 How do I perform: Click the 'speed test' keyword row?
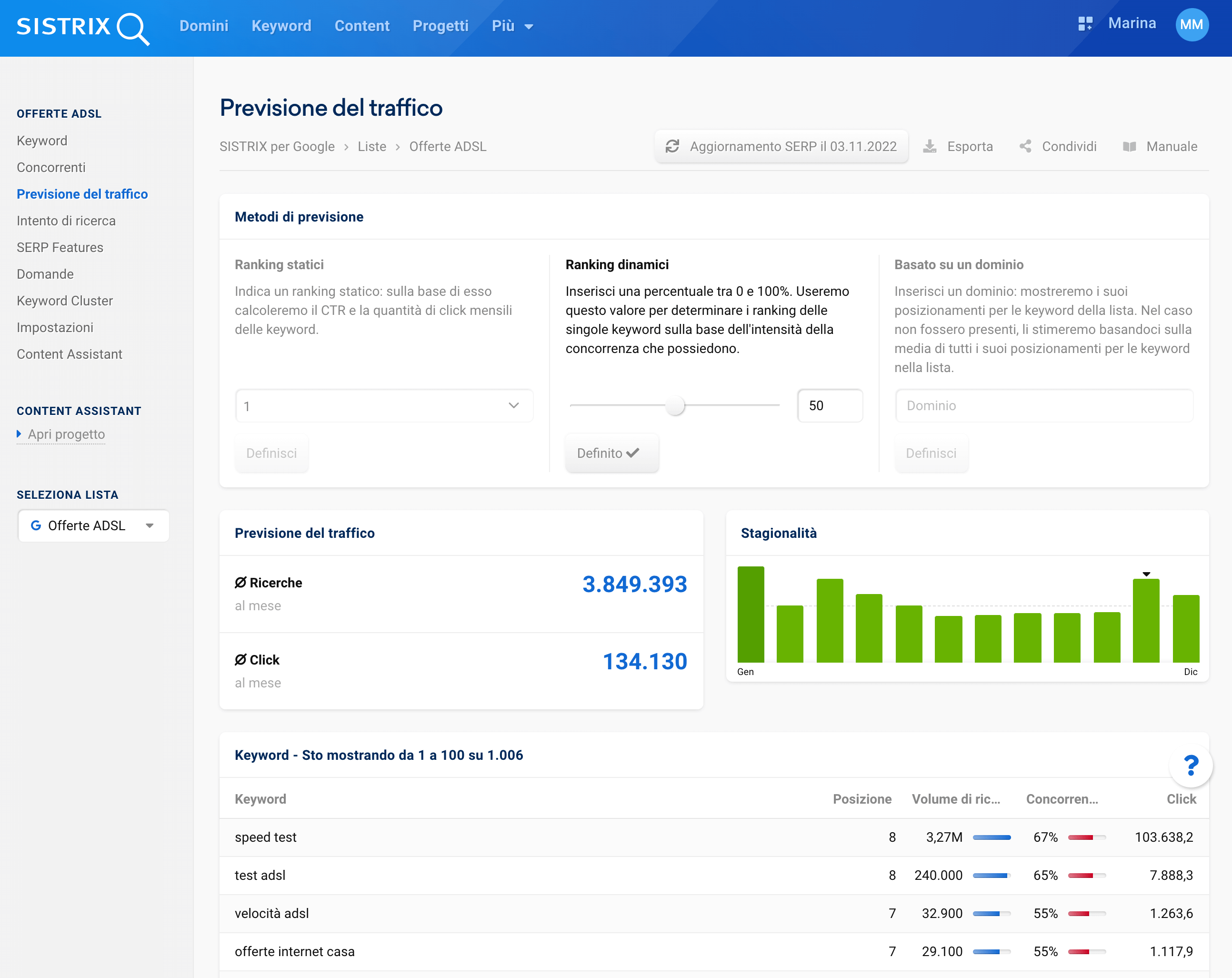714,837
